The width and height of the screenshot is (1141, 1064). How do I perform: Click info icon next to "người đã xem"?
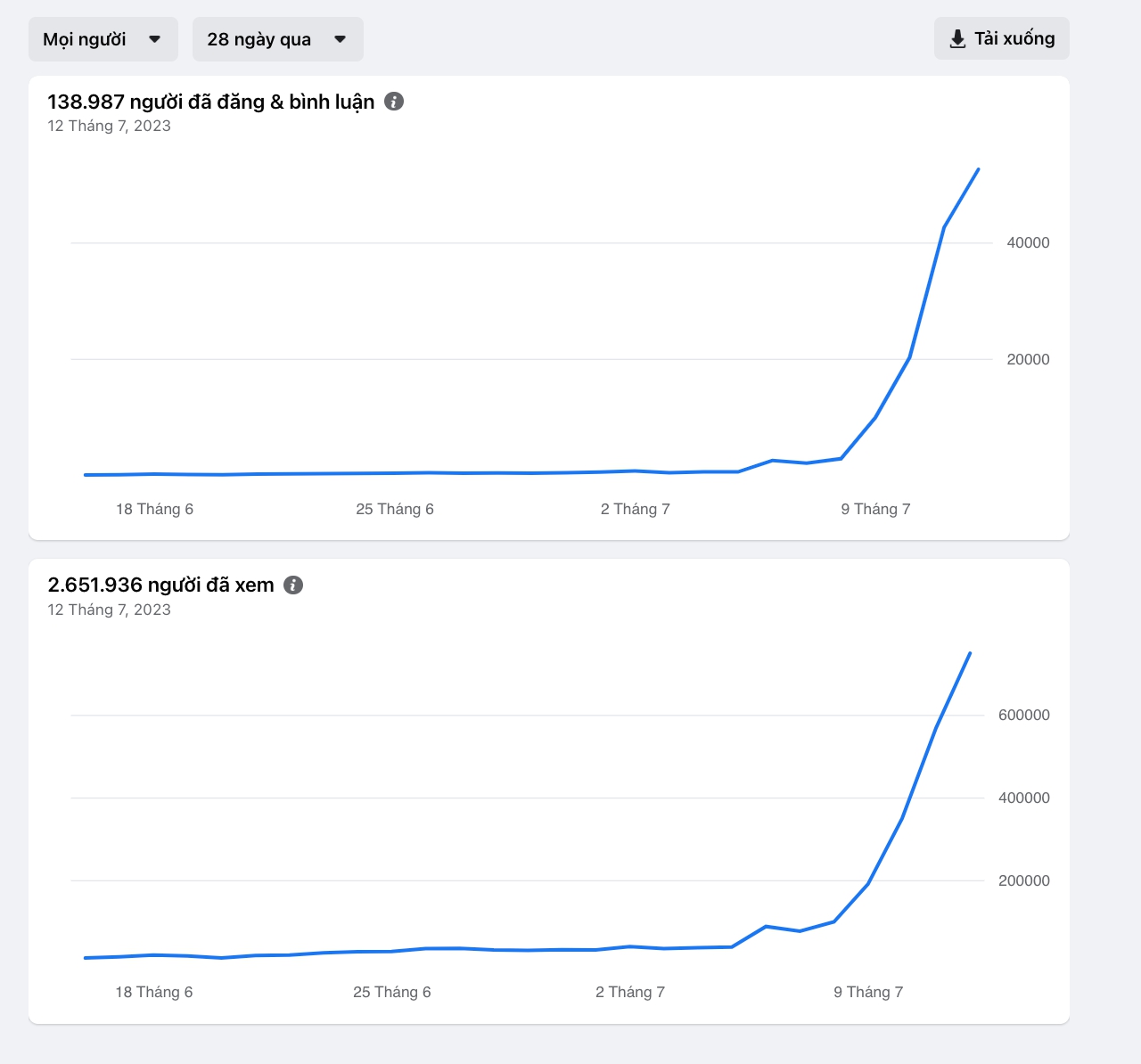(x=293, y=585)
